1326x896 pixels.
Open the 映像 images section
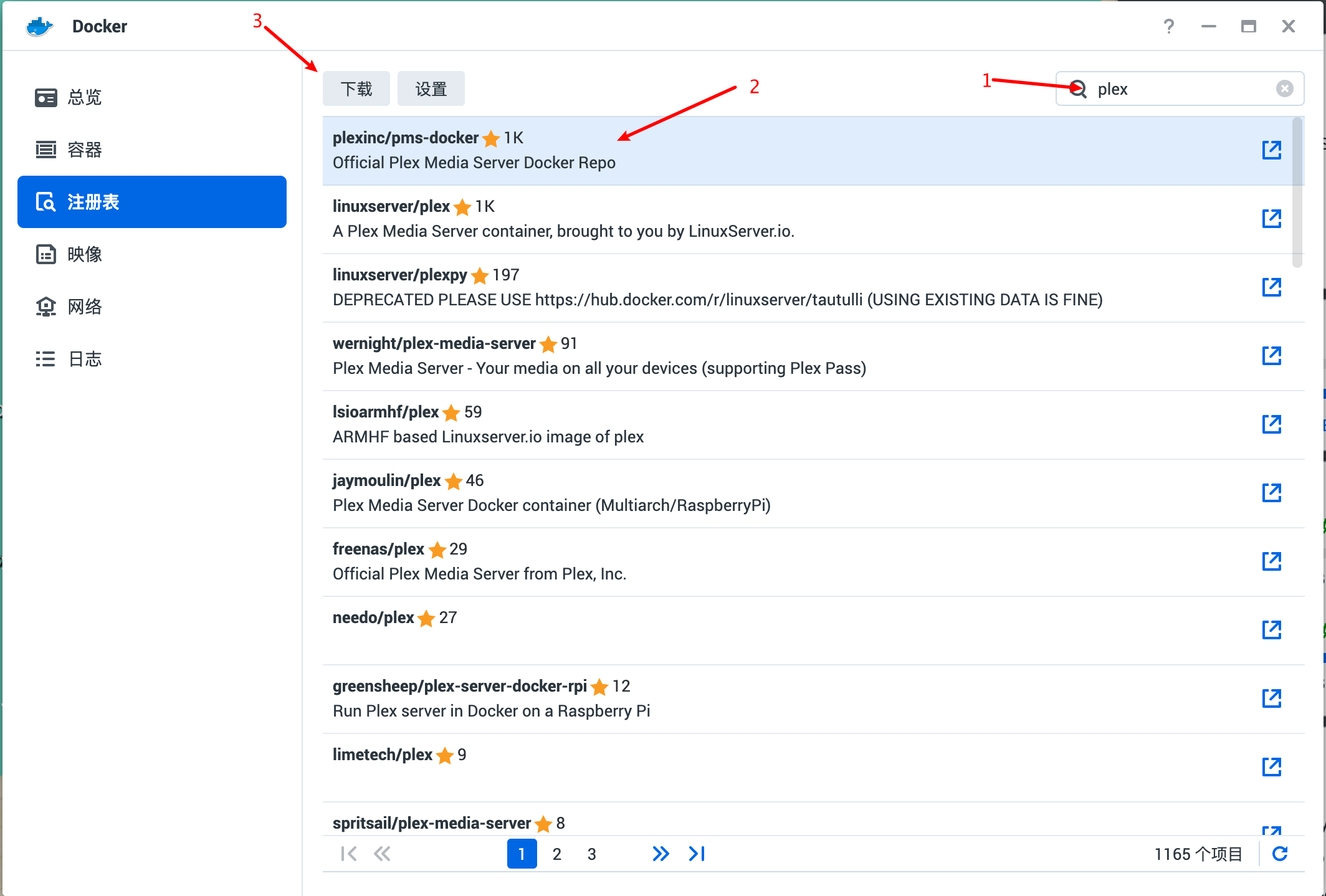tap(152, 254)
